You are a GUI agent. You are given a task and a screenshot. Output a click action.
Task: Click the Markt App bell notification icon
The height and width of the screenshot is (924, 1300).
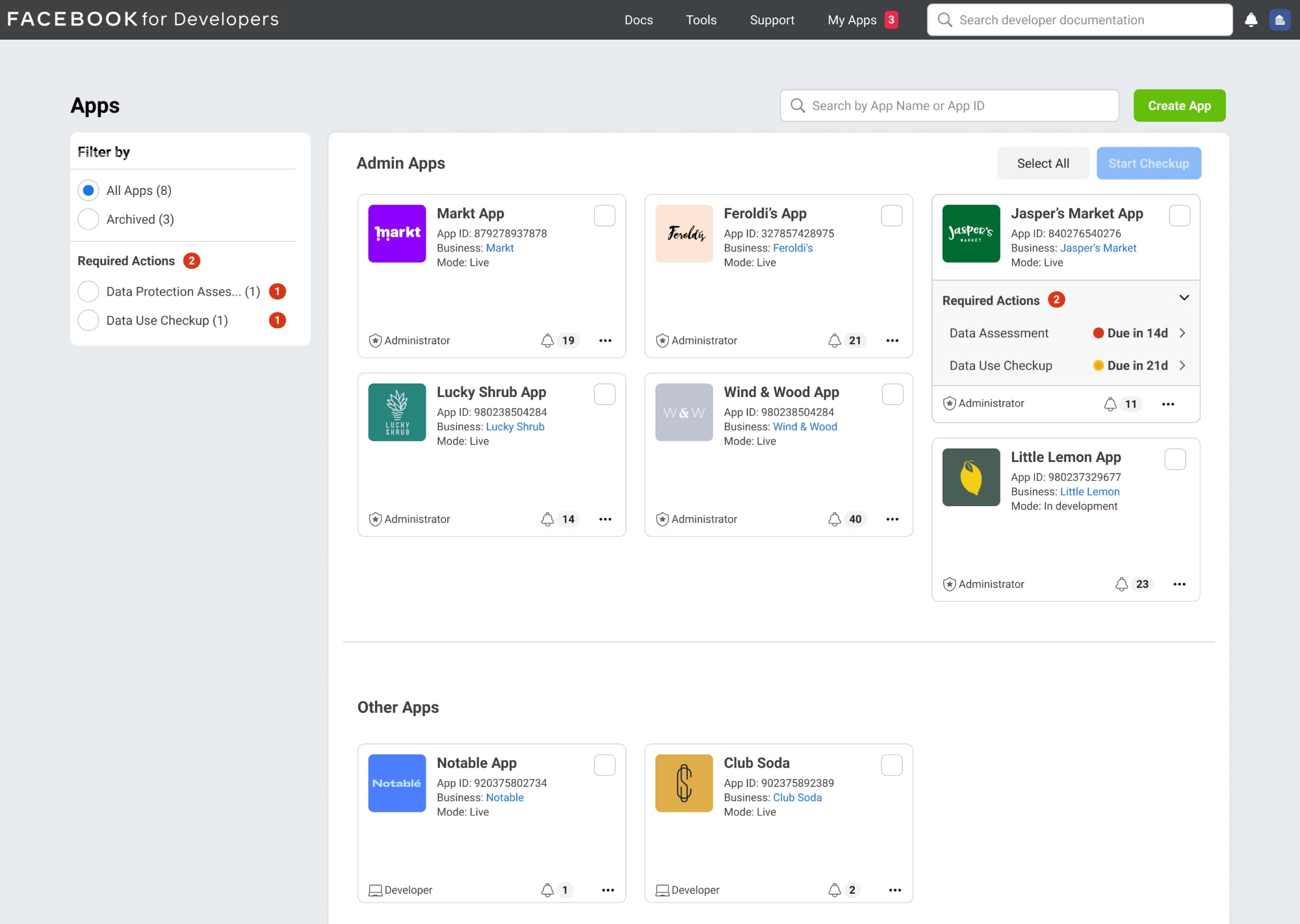(x=548, y=340)
